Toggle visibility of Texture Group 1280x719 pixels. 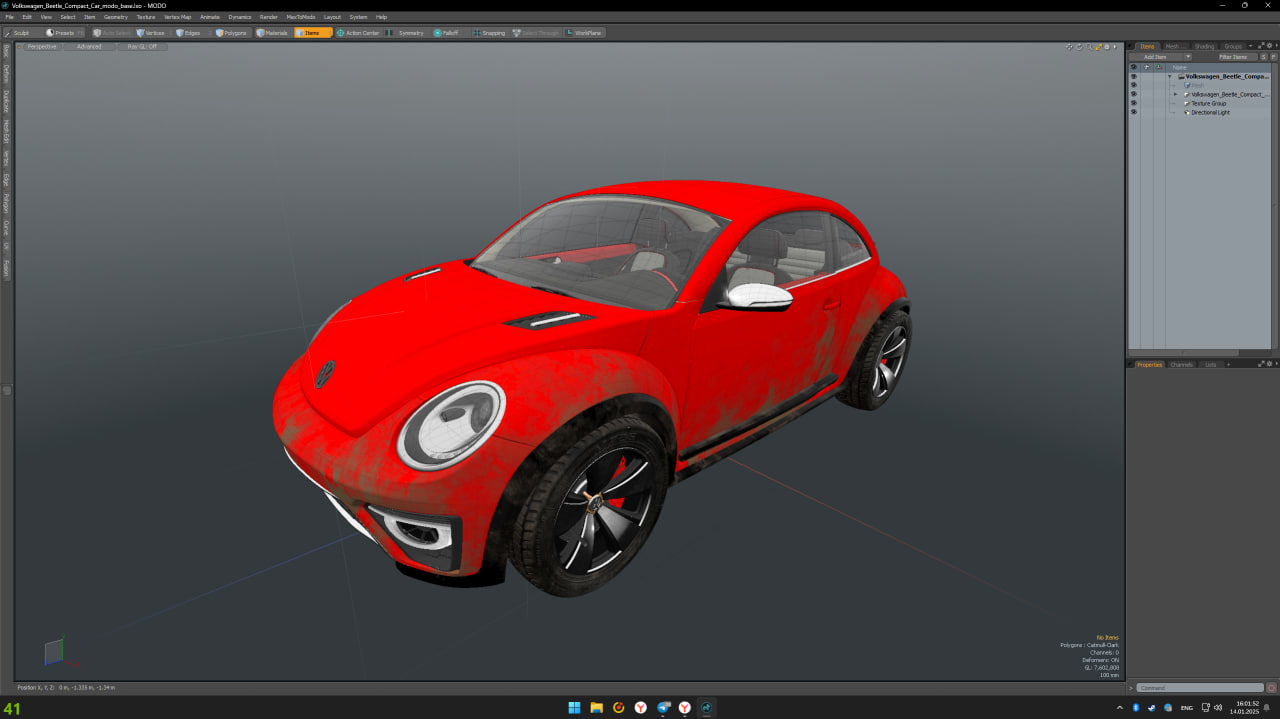pyautogui.click(x=1133, y=103)
